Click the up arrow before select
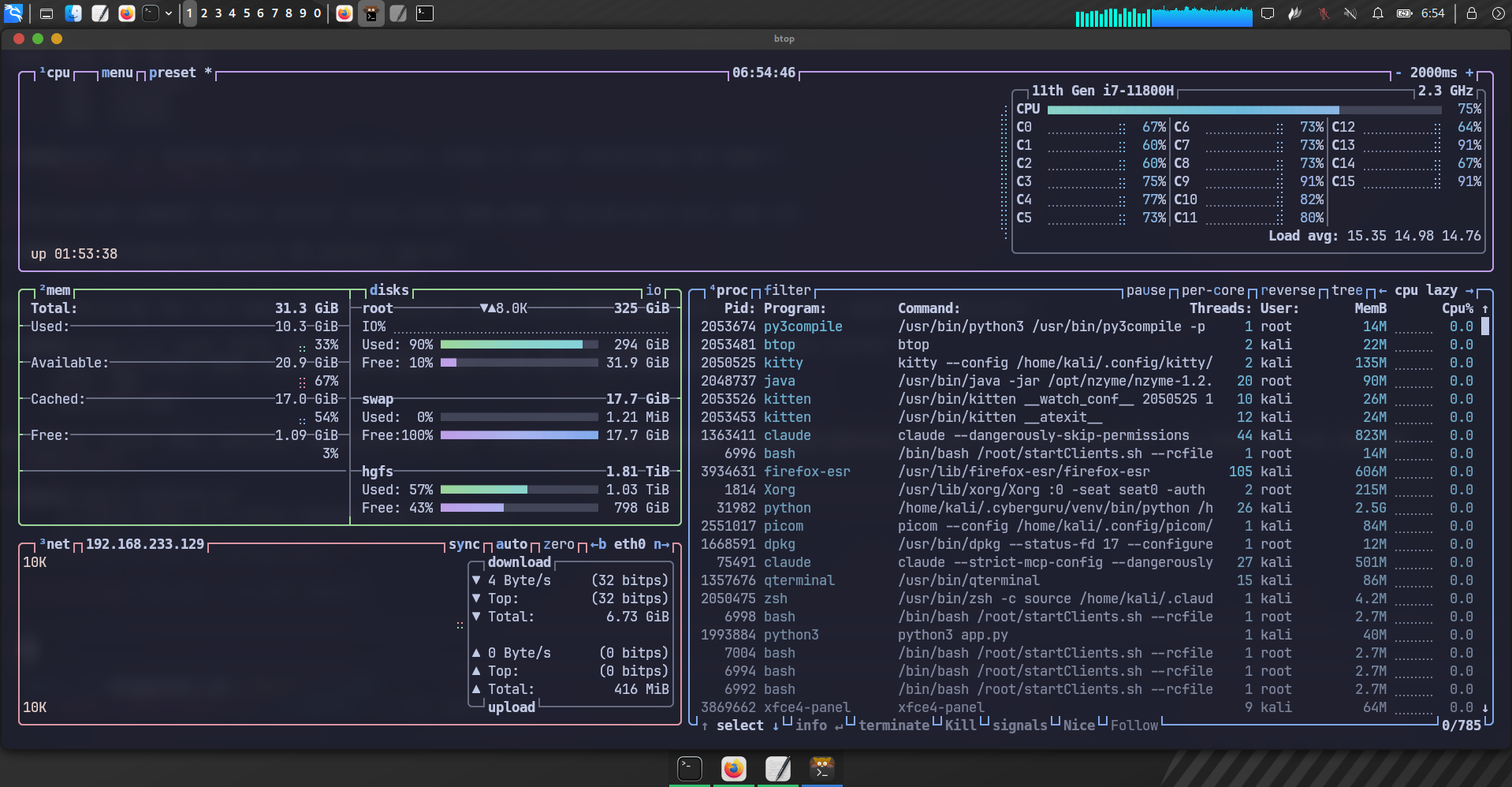 pyautogui.click(x=705, y=725)
